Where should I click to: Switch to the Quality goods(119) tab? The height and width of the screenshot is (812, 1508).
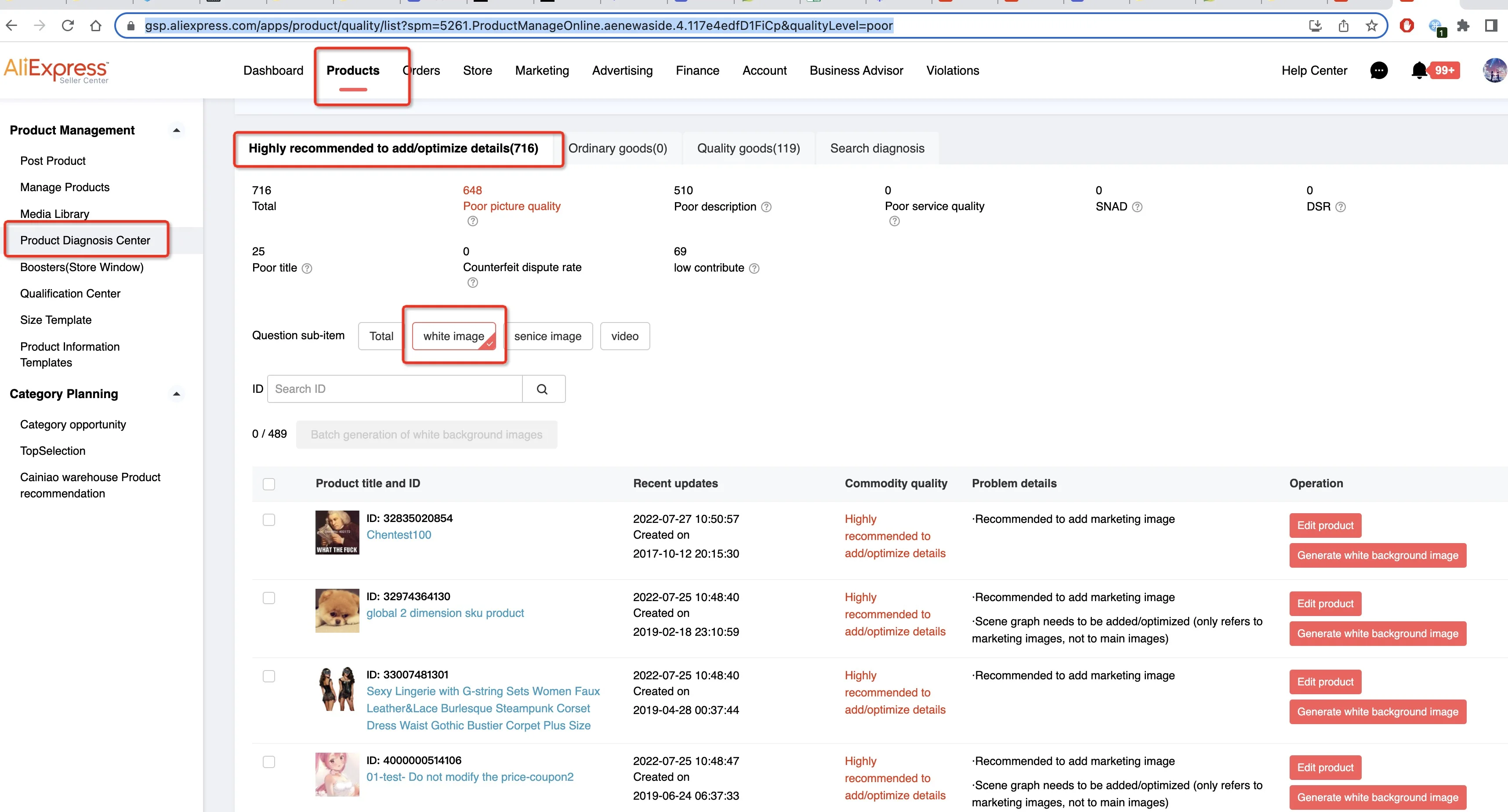pyautogui.click(x=748, y=149)
